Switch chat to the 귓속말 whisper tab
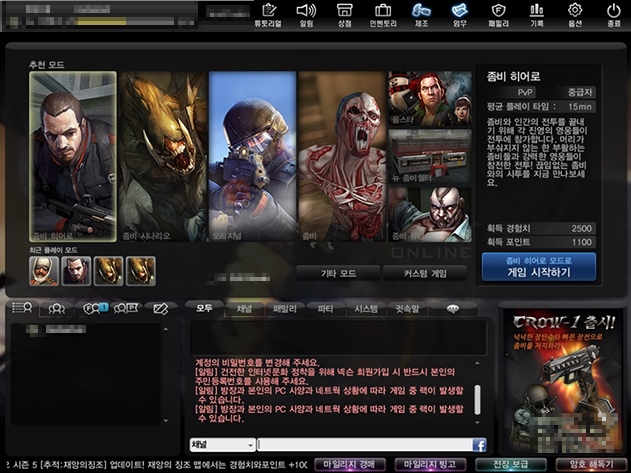Image resolution: width=631 pixels, height=473 pixels. click(407, 309)
